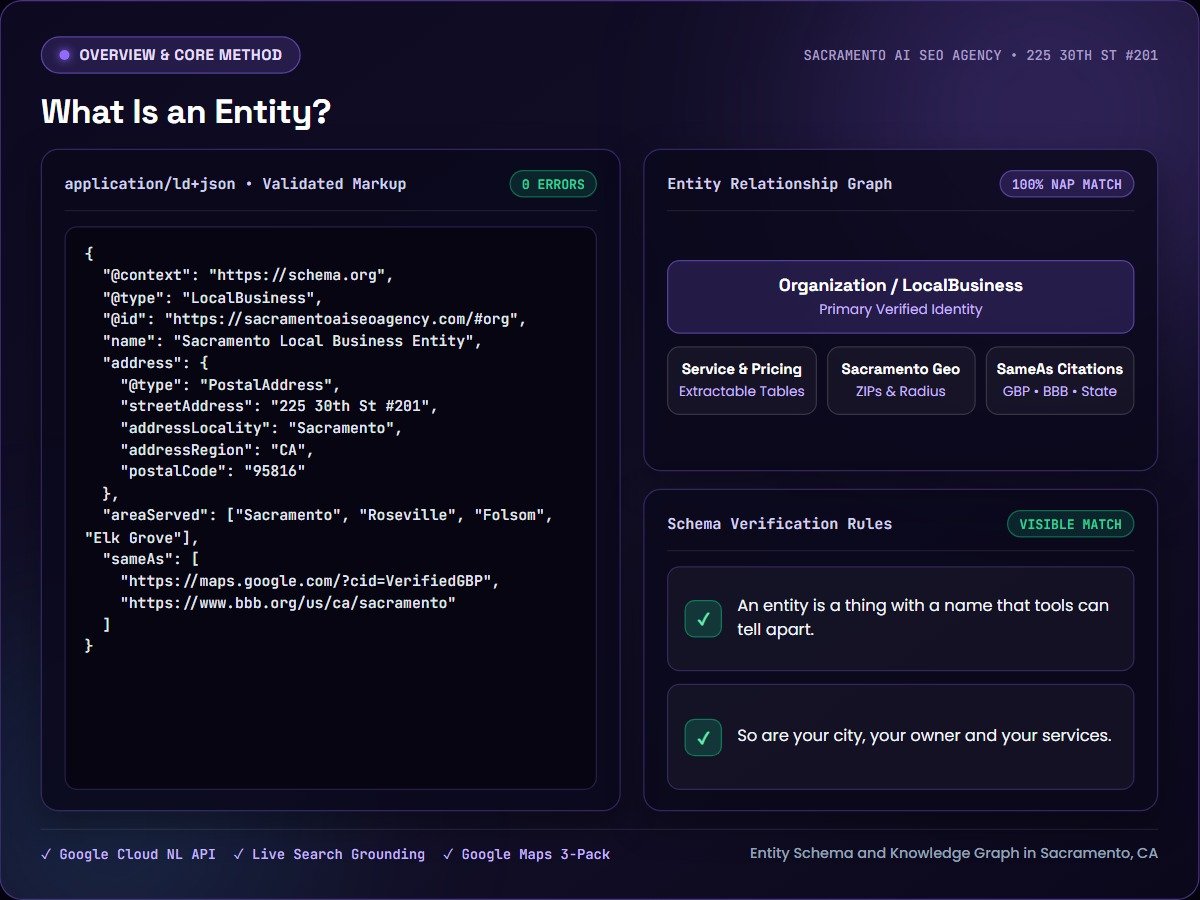Open the Service & Pricing card
The width and height of the screenshot is (1200, 900).
(742, 380)
